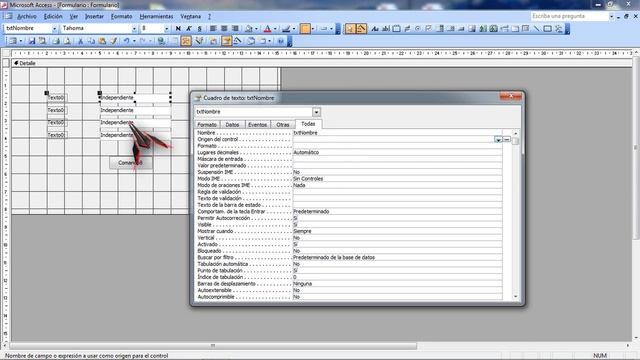Select the List Box control tool
Screen dimensions: 640x360
click(451, 29)
